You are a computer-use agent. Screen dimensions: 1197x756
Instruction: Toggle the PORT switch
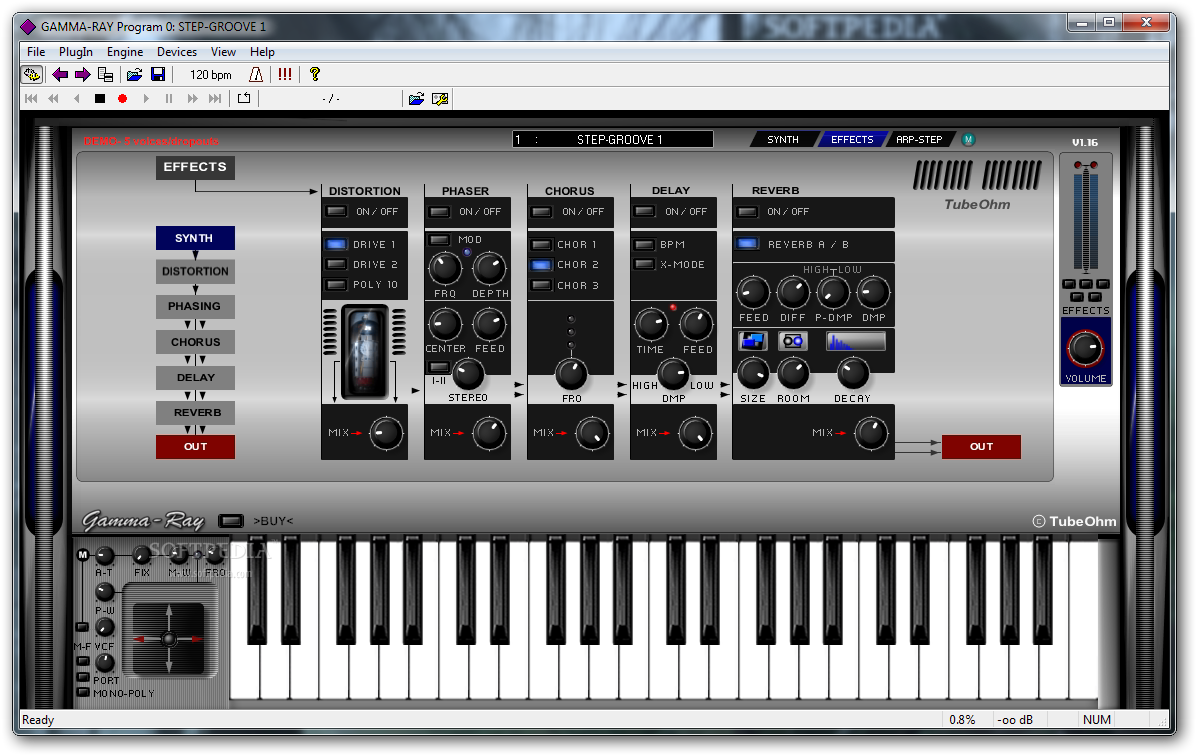83,677
